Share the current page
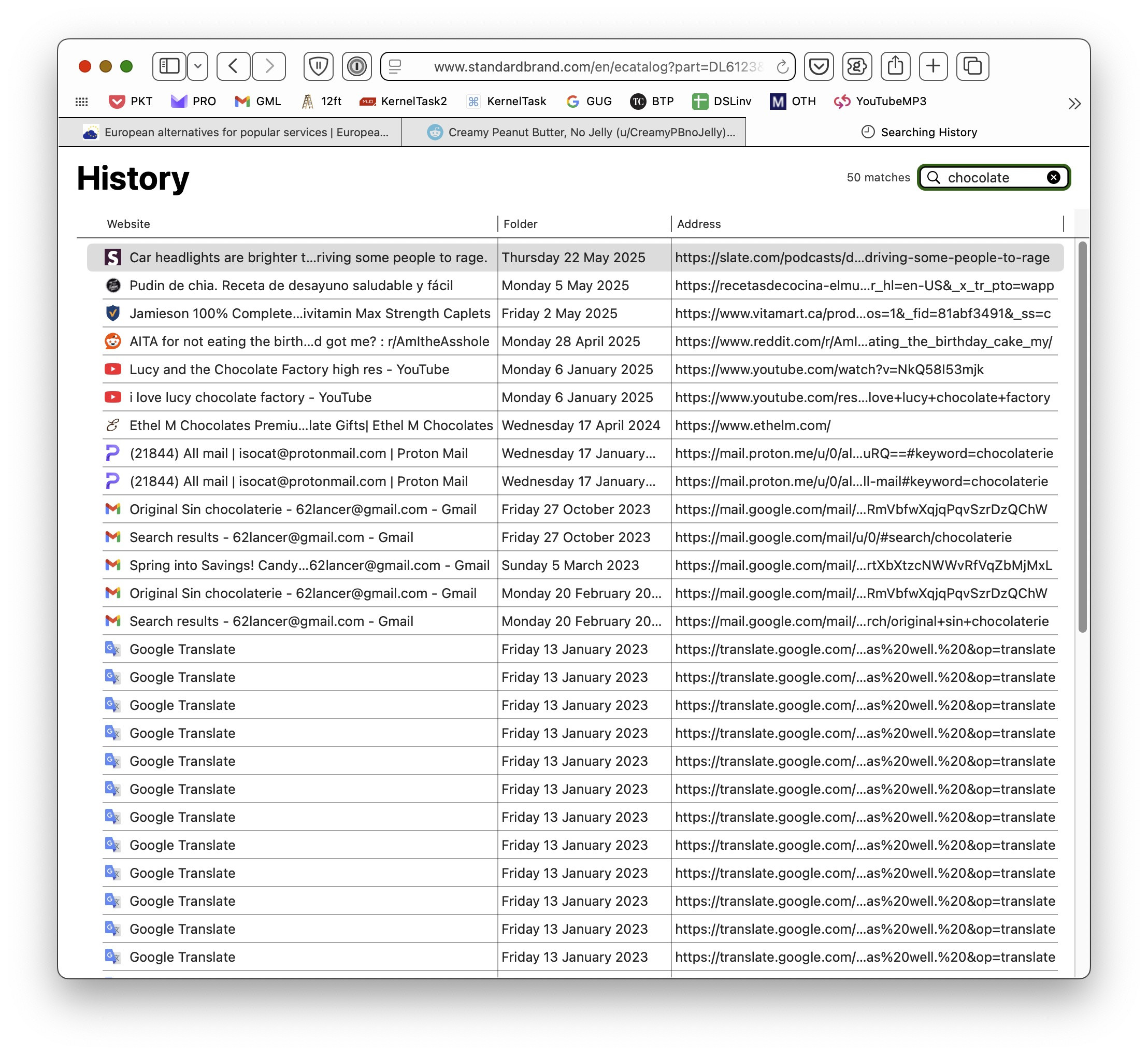 (896, 66)
